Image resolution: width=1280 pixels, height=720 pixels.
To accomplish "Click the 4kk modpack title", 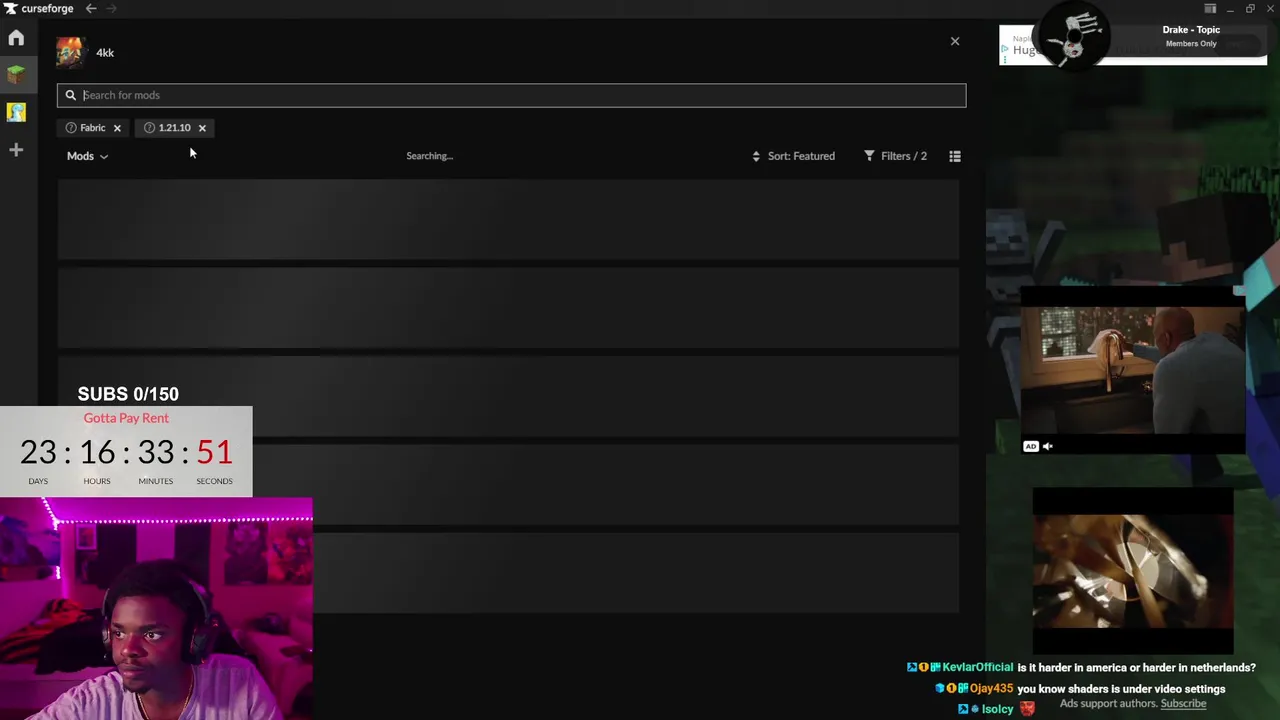I will pos(105,53).
